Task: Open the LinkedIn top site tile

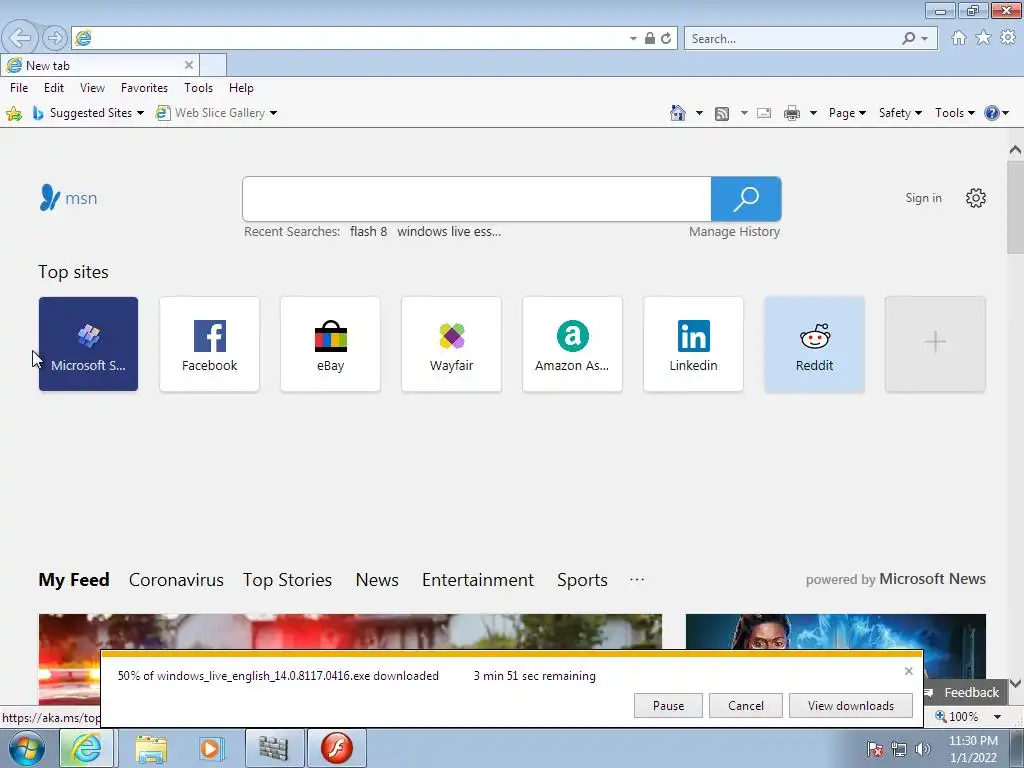Action: (694, 344)
